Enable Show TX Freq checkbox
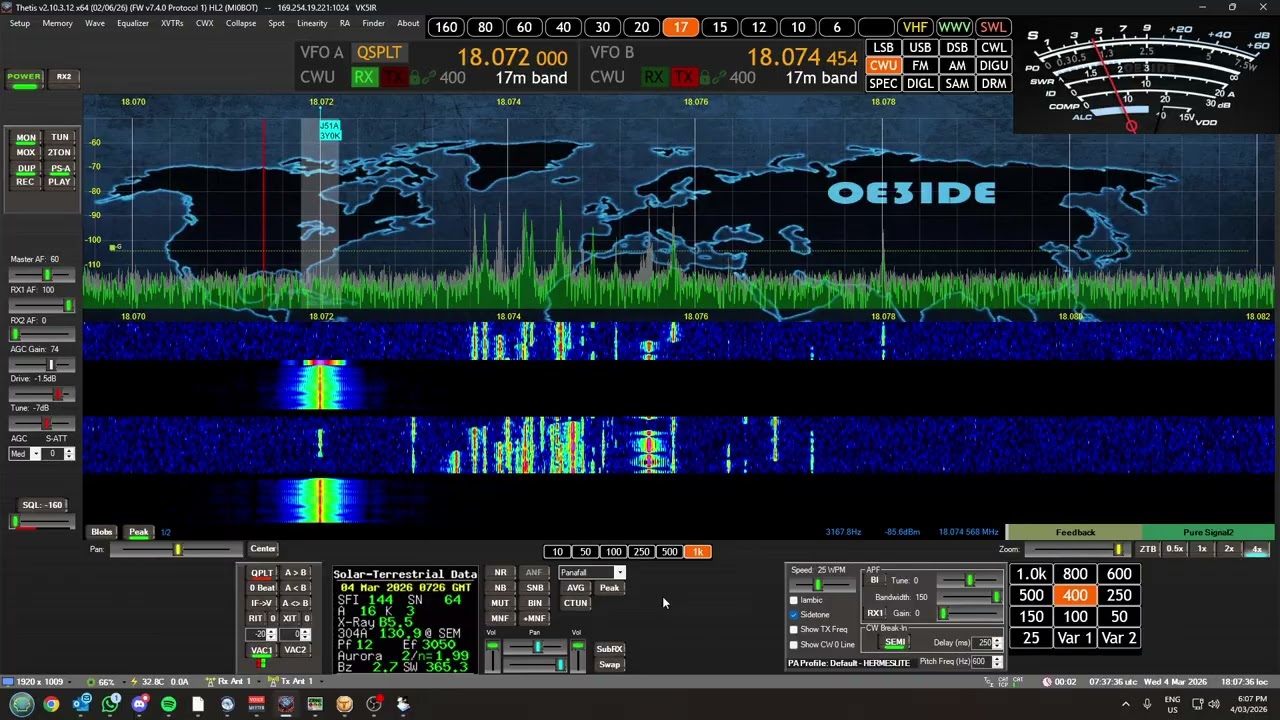 coord(794,630)
